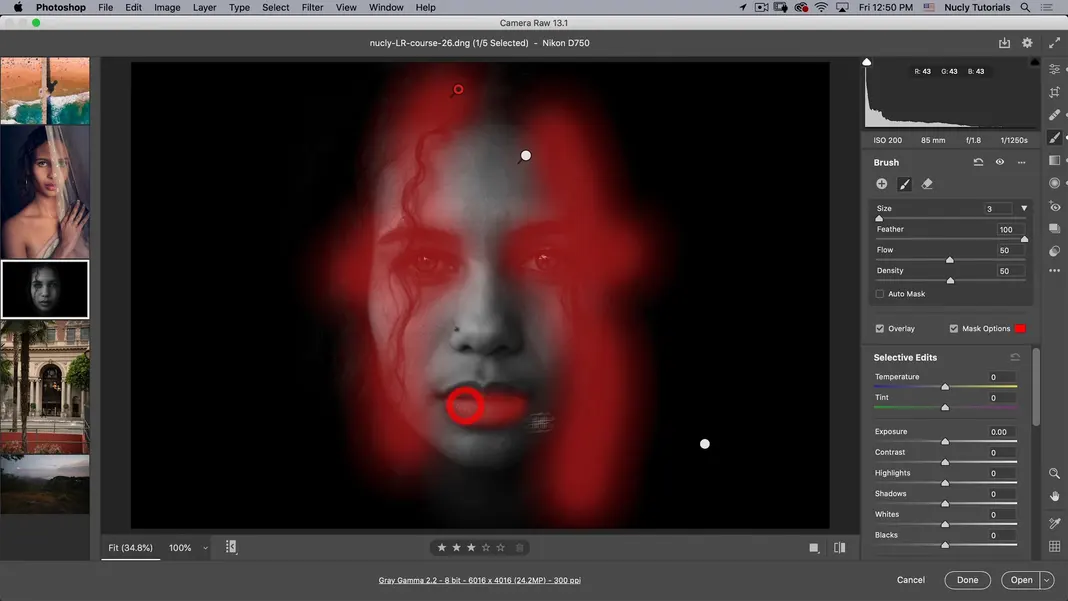Open more image settings ellipsis in toolbar
Screen dimensions: 1068x601
coord(1054,271)
